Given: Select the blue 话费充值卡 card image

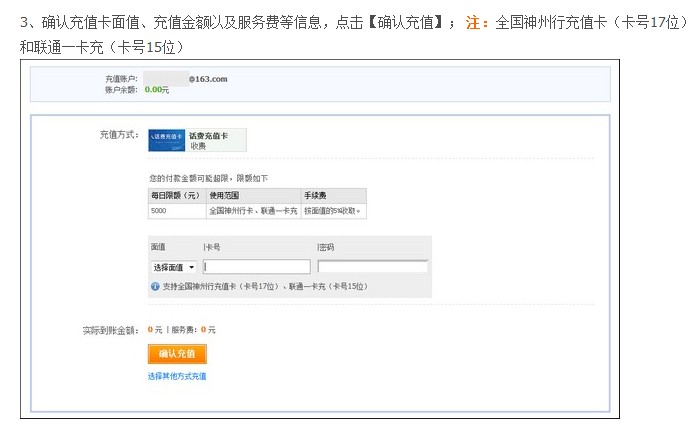Looking at the screenshot, I should click(167, 140).
